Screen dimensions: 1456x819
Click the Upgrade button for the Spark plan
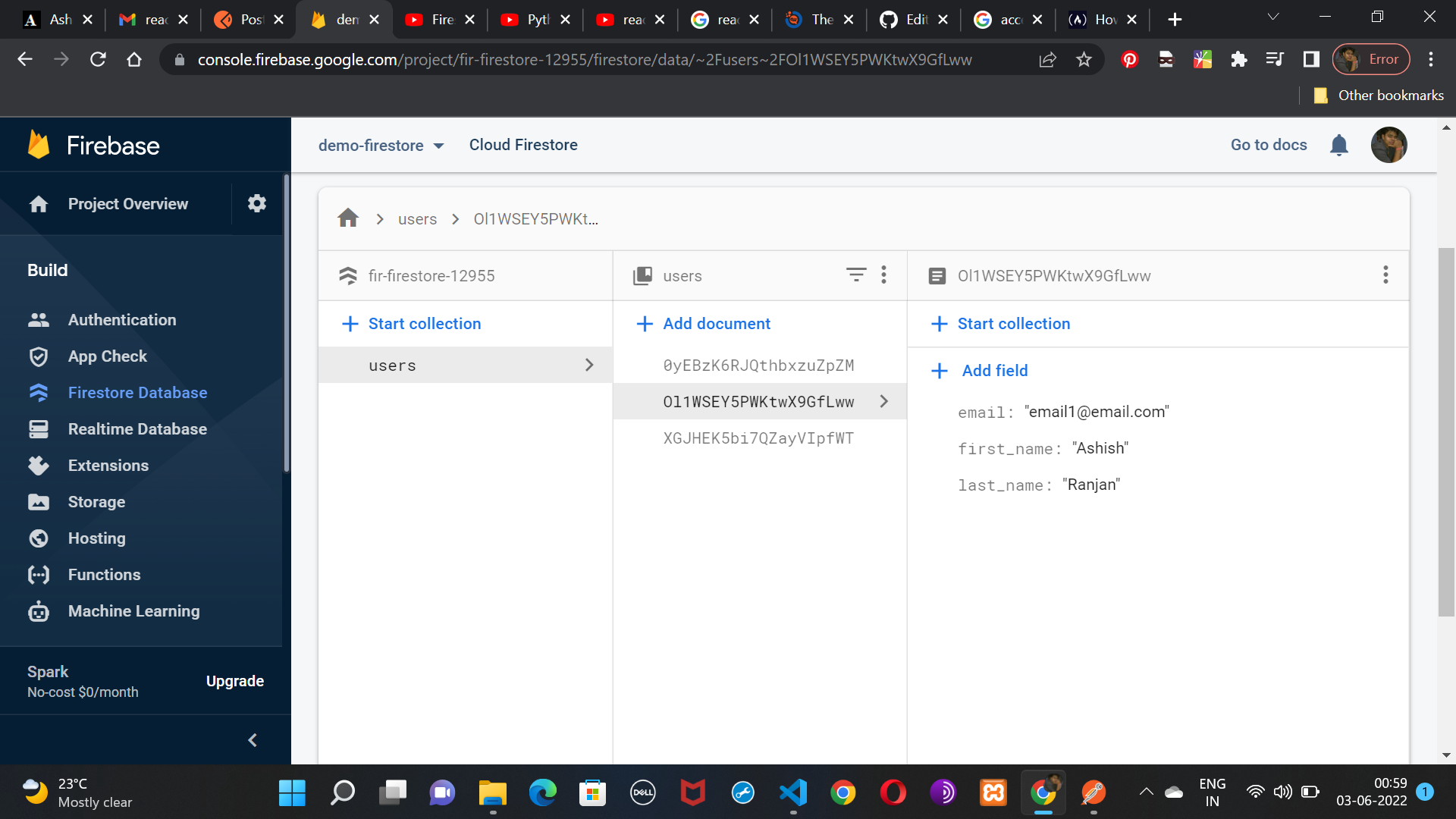point(235,680)
